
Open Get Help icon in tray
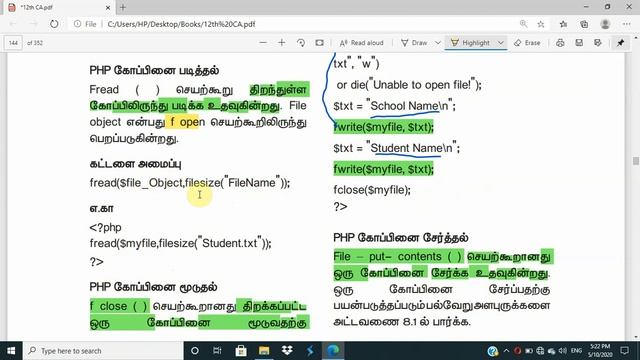[x=493, y=351]
